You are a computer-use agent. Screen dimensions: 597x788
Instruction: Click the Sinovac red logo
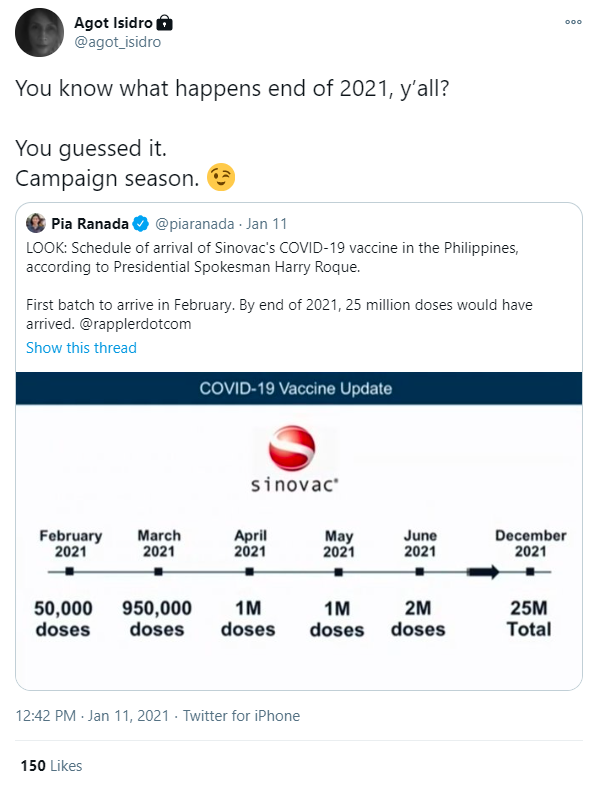coord(291,448)
